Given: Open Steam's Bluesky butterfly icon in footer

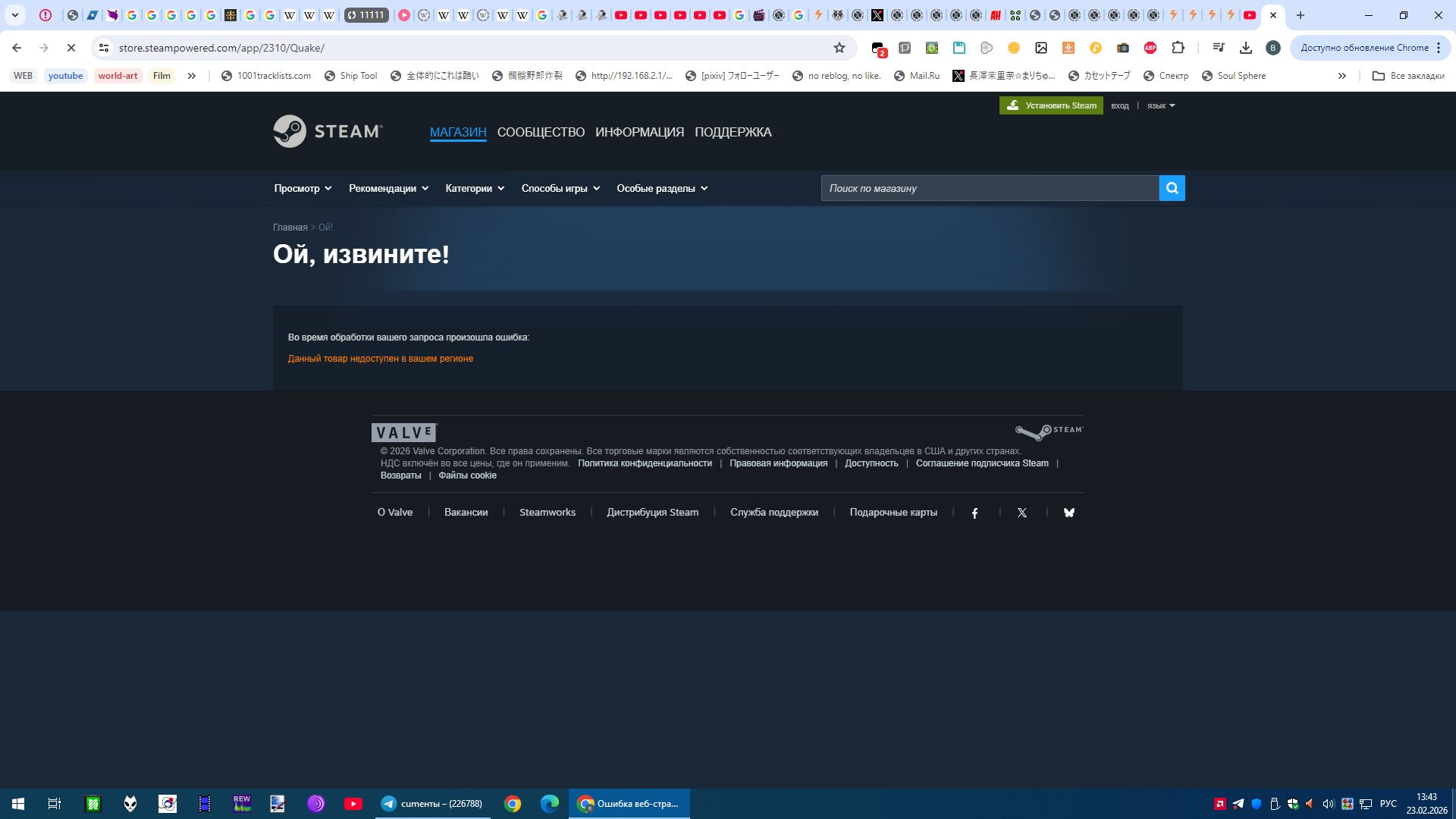Looking at the screenshot, I should click(1069, 513).
